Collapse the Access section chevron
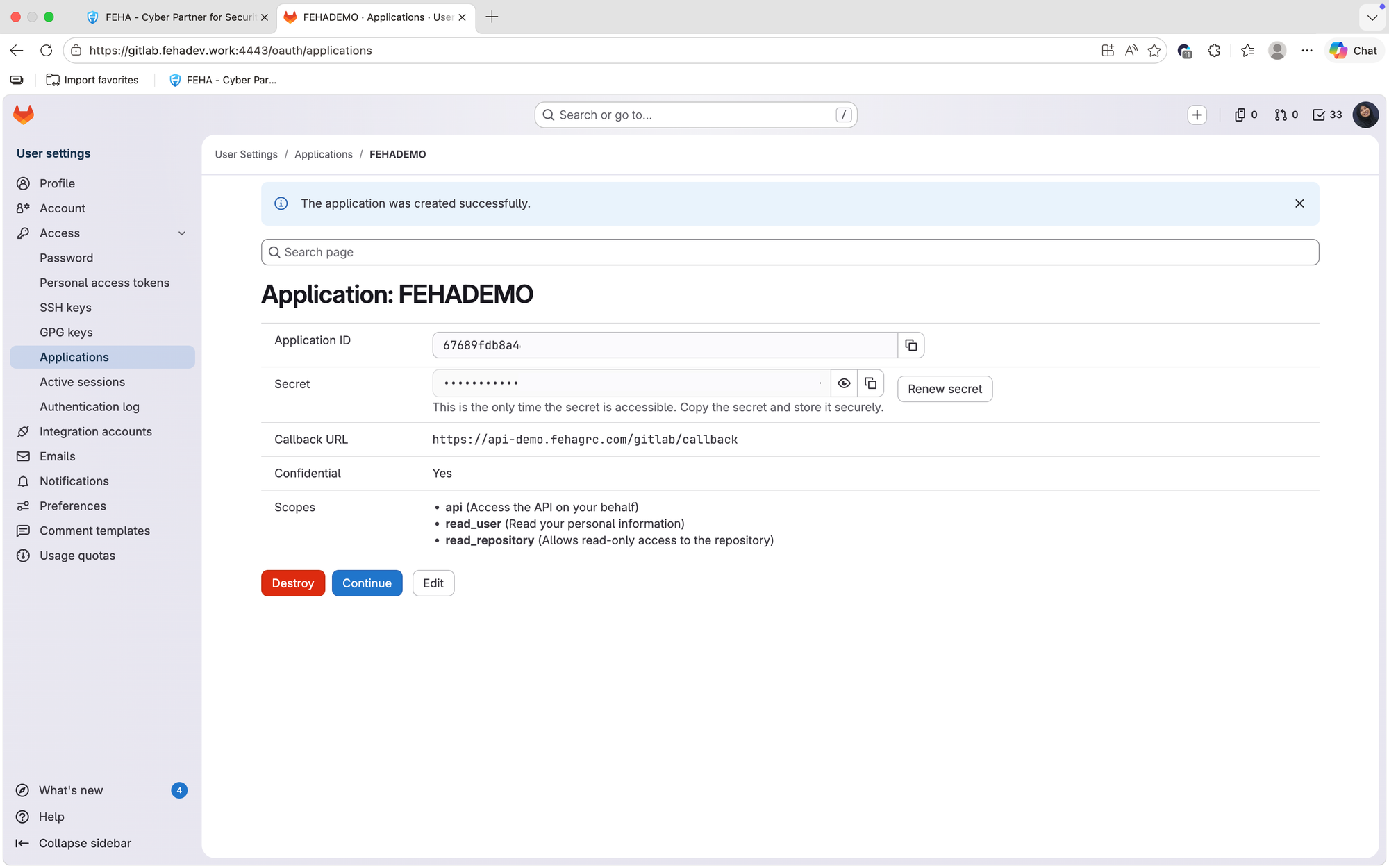The width and height of the screenshot is (1389, 868). click(x=182, y=233)
